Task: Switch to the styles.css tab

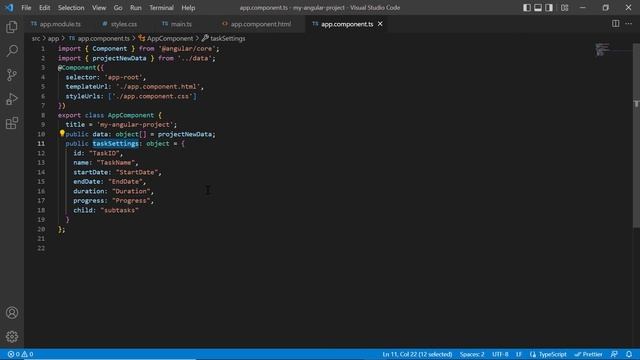Action: click(120, 24)
